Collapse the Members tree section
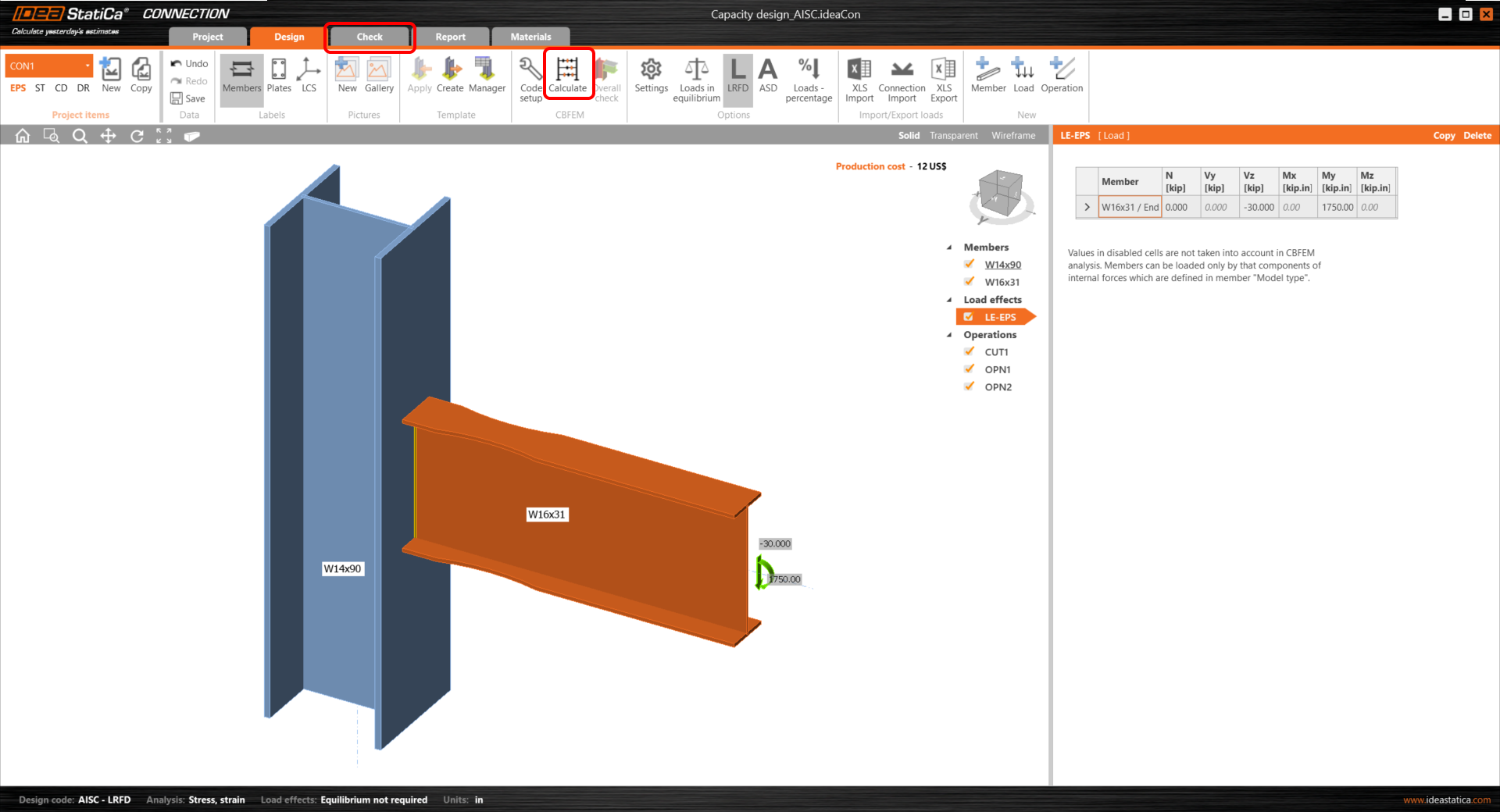This screenshot has height=812, width=1500. tap(949, 248)
